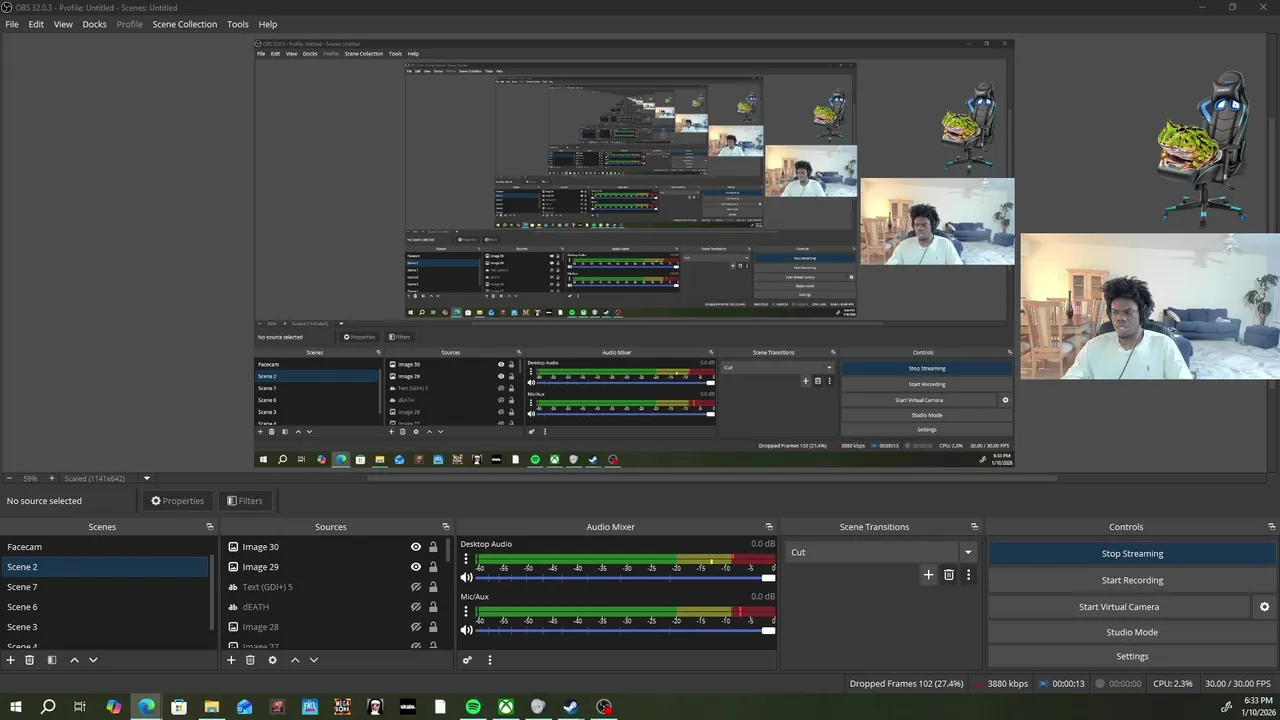Show the dEATH source
The height and width of the screenshot is (720, 1280).
pos(416,607)
